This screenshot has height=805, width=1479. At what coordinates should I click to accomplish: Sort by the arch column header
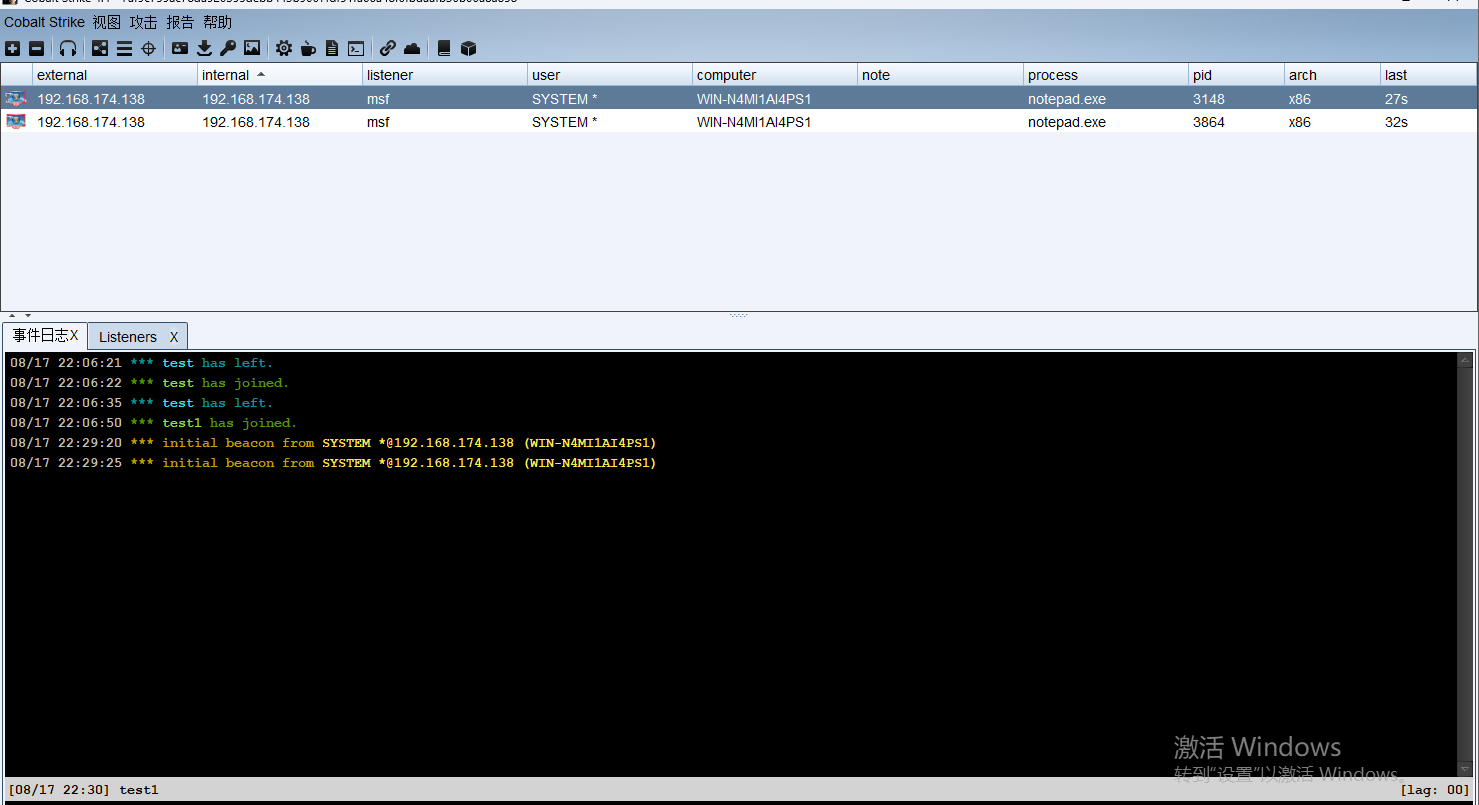(x=1333, y=75)
